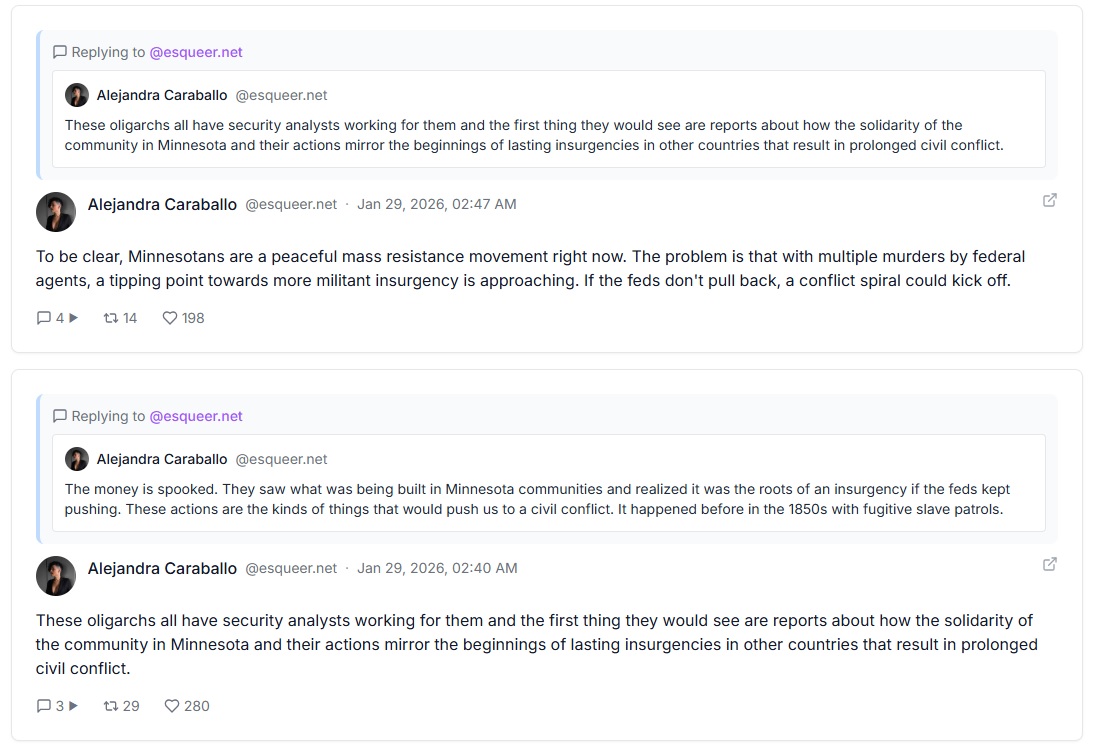This screenshot has width=1093, height=746.
Task: Open Alejandra Caraballo name on 02:47 AM post
Action: tap(162, 204)
